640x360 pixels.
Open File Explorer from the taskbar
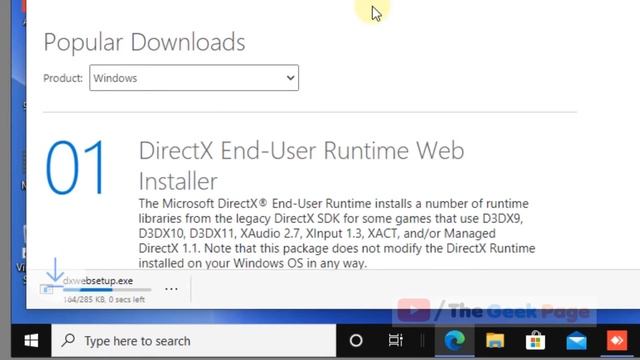pos(495,340)
